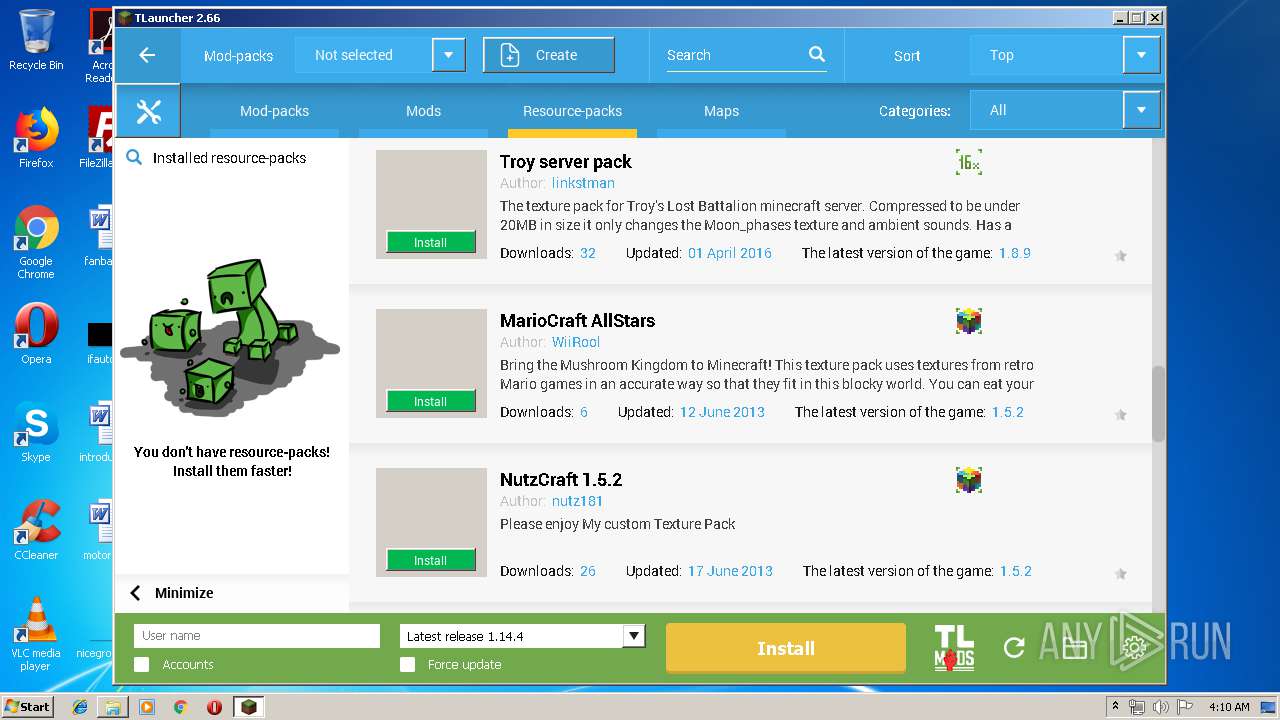Open Opera desktop shortcut
The width and height of the screenshot is (1280, 720).
(x=36, y=334)
